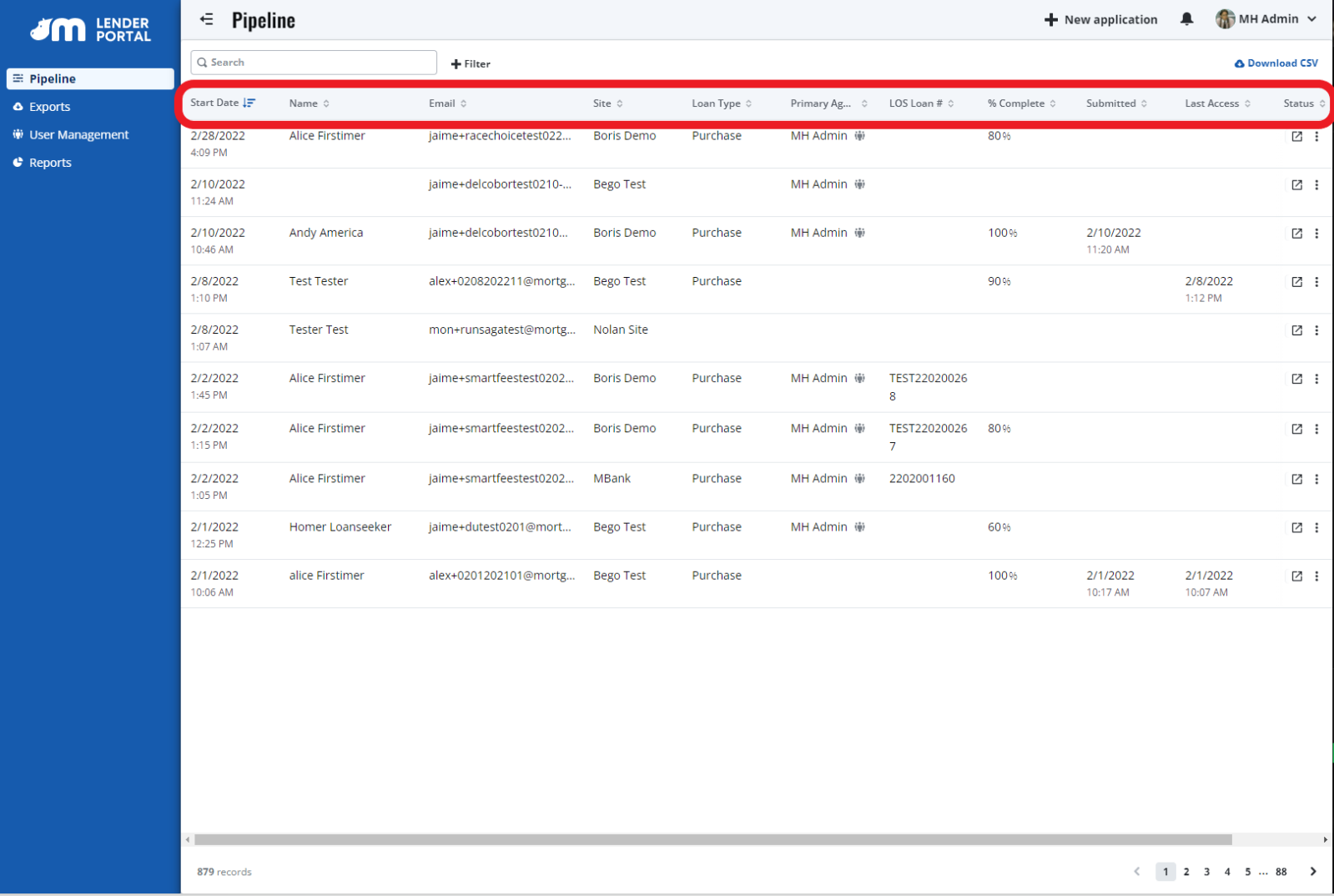Sort by Submitted column
Image resolution: width=1334 pixels, height=896 pixels.
(x=1117, y=103)
